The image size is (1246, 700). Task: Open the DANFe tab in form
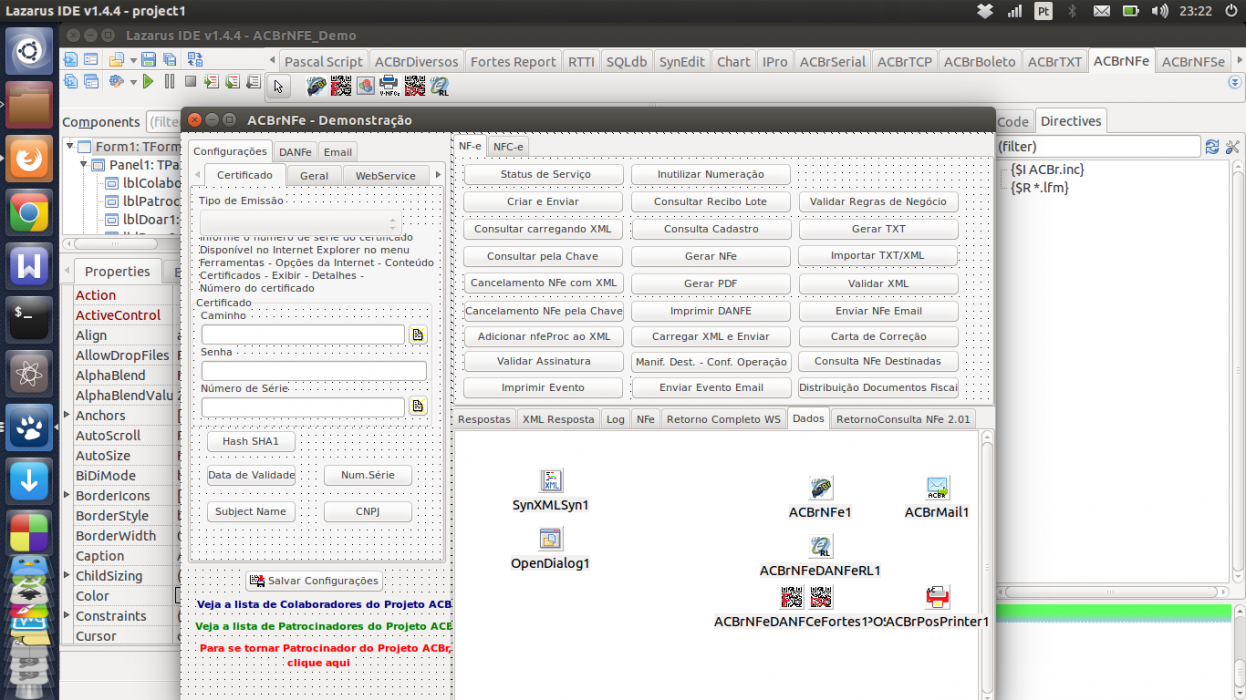coord(296,152)
